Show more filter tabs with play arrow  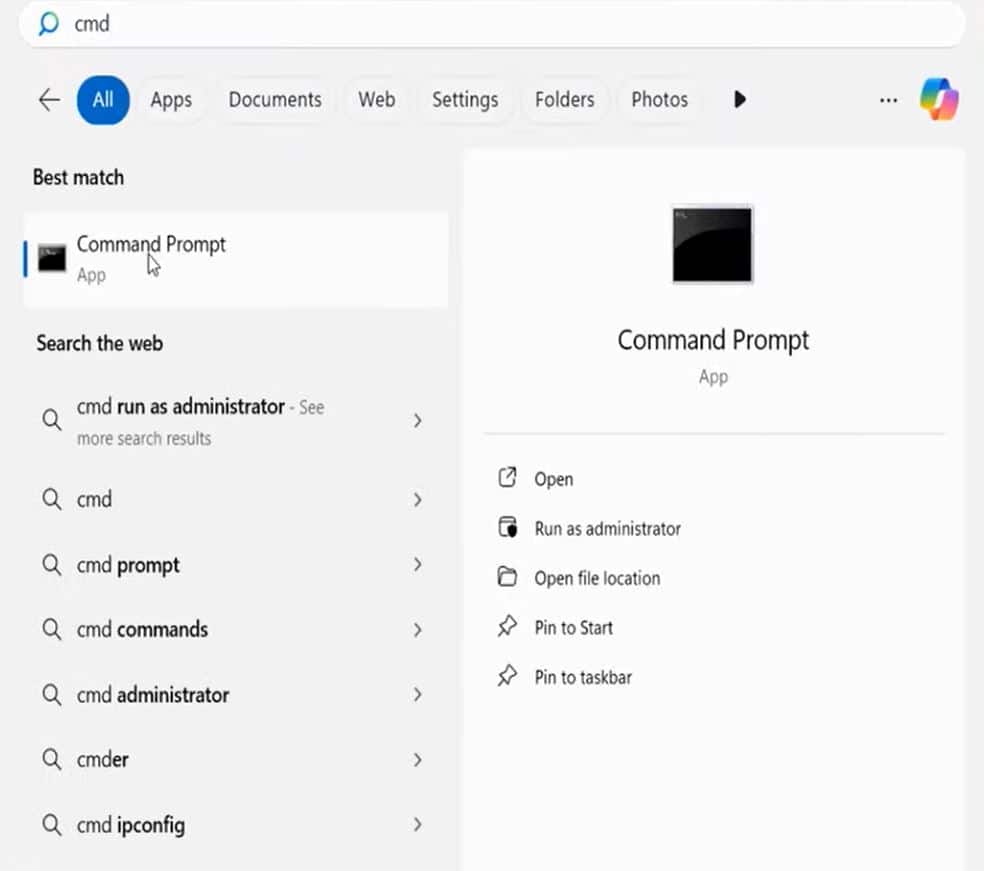pos(740,100)
